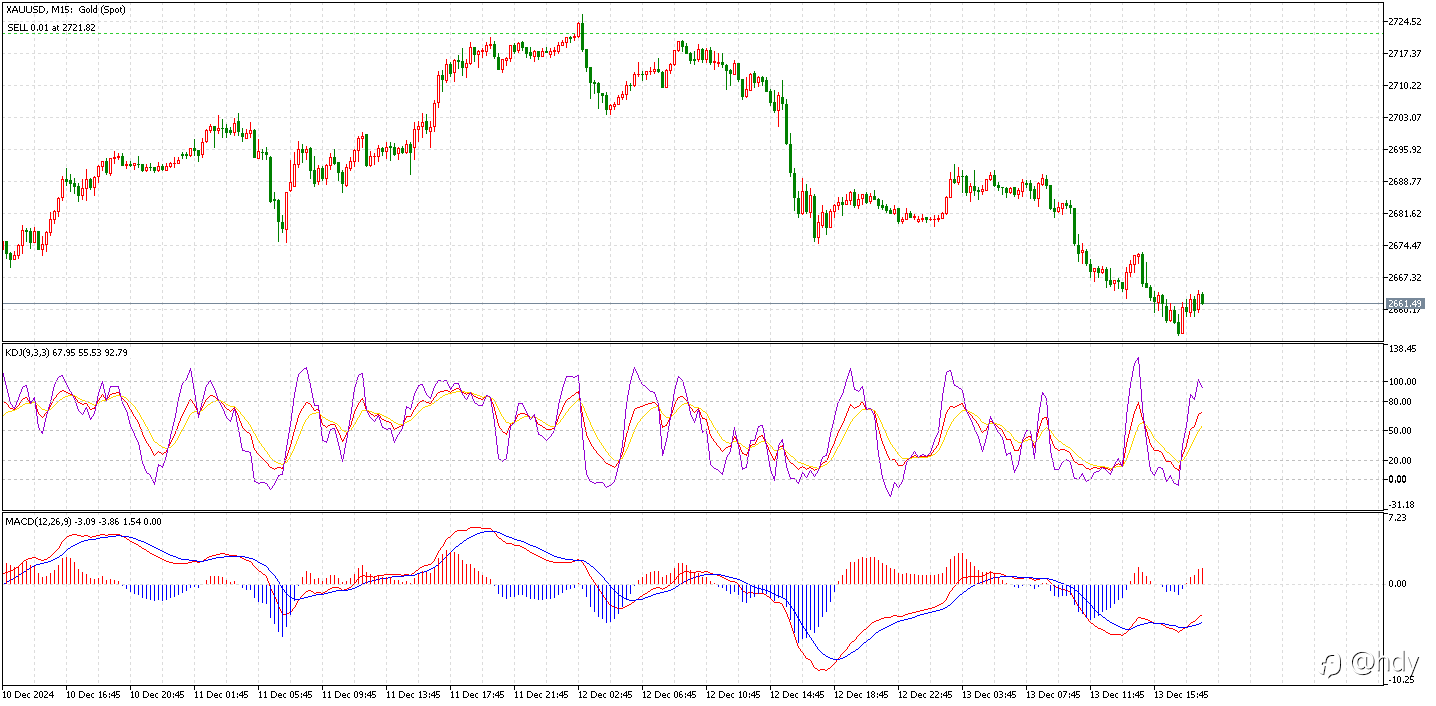The image size is (1436, 706).
Task: Click the 7.23 label on MACD scale
Action: pyautogui.click(x=1398, y=517)
